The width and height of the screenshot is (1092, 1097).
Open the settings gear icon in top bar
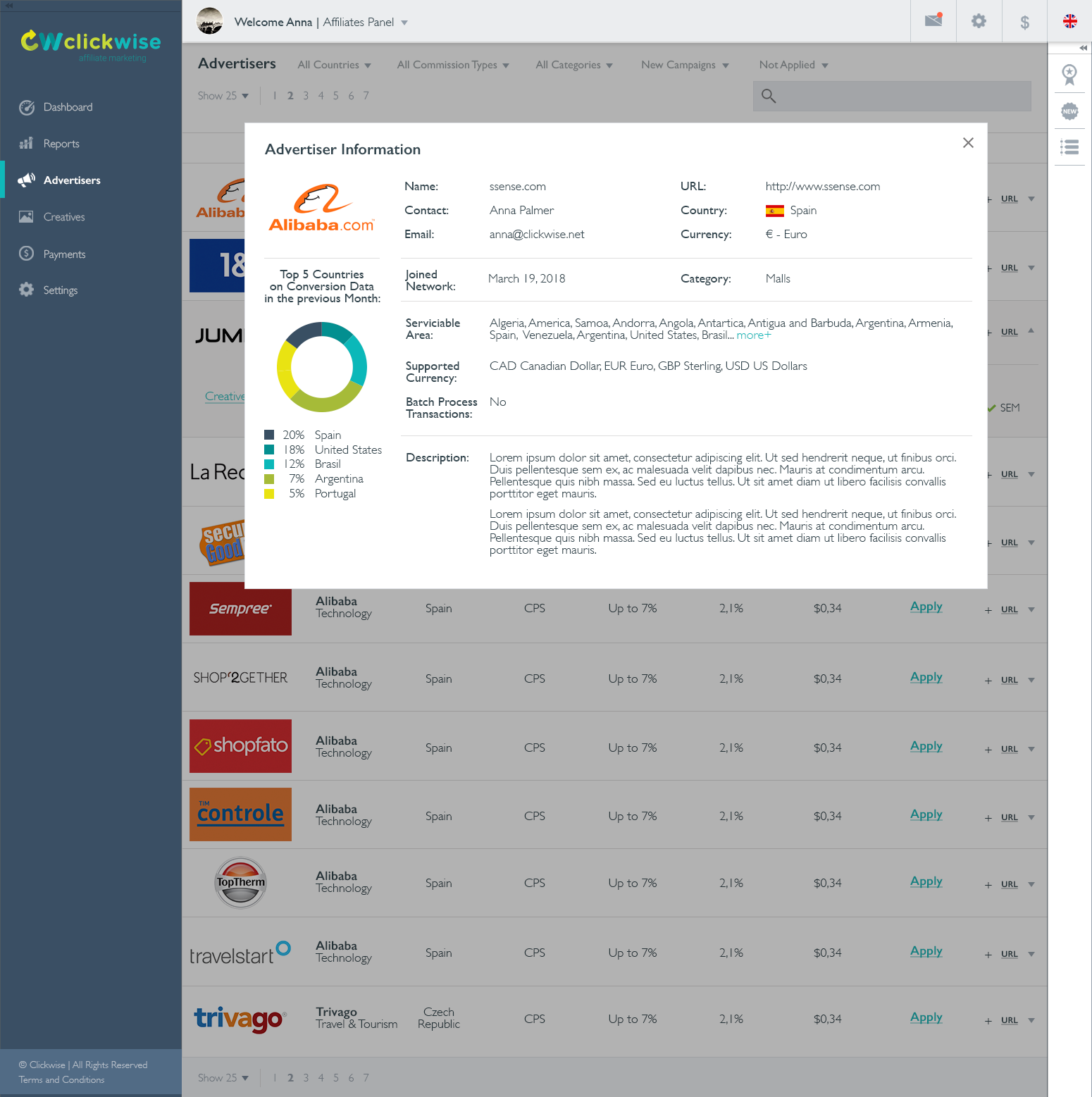click(979, 21)
